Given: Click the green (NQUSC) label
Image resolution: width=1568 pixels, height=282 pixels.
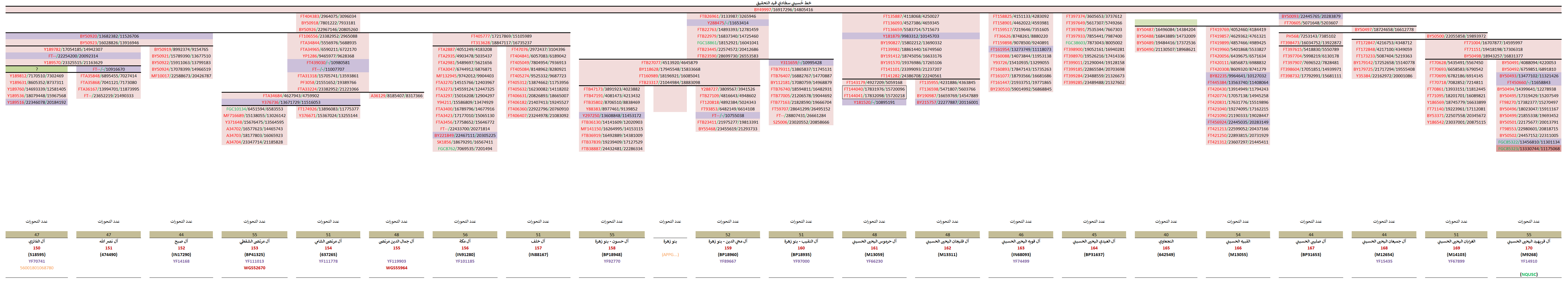Looking at the screenshot, I should (x=1529, y=275).
